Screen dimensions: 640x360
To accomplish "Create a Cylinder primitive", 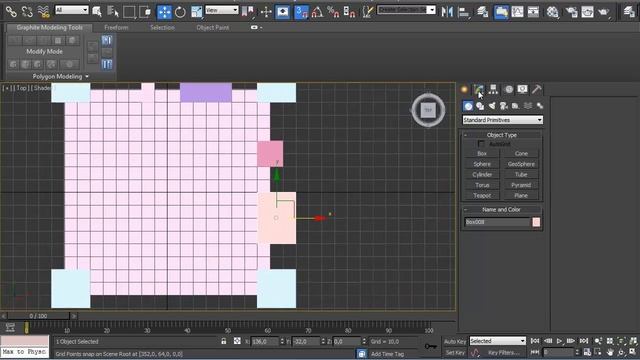I will click(482, 175).
